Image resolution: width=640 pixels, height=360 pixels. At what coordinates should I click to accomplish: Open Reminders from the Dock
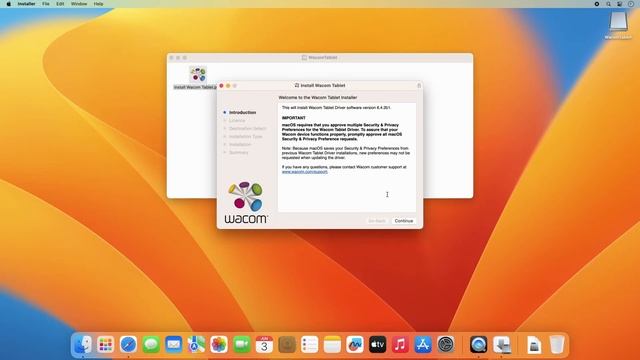309,345
